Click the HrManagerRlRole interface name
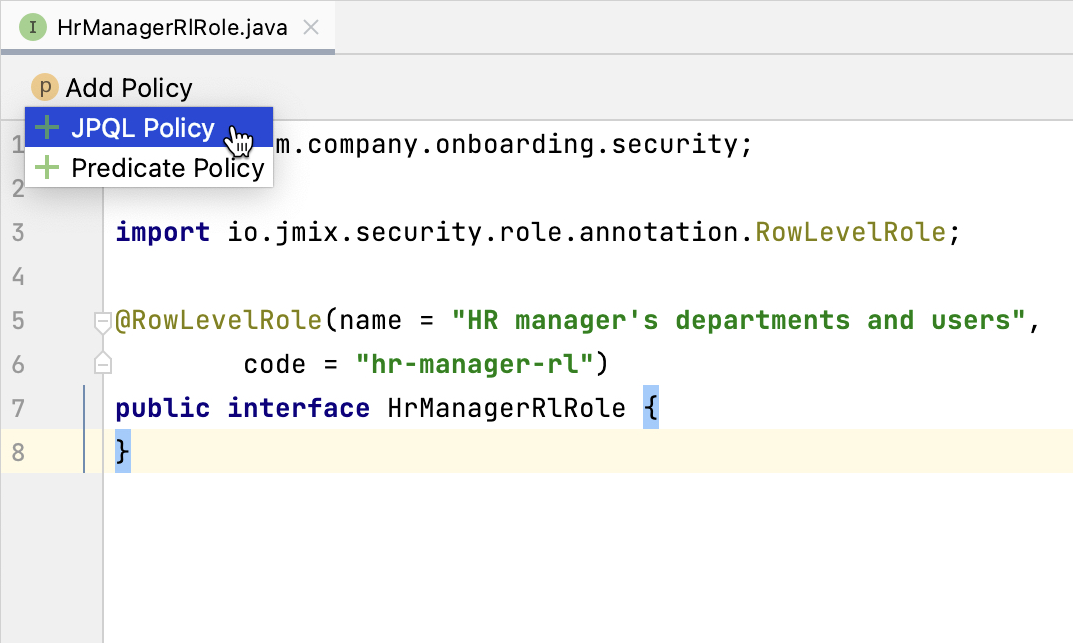This screenshot has height=643, width=1073. (506, 408)
